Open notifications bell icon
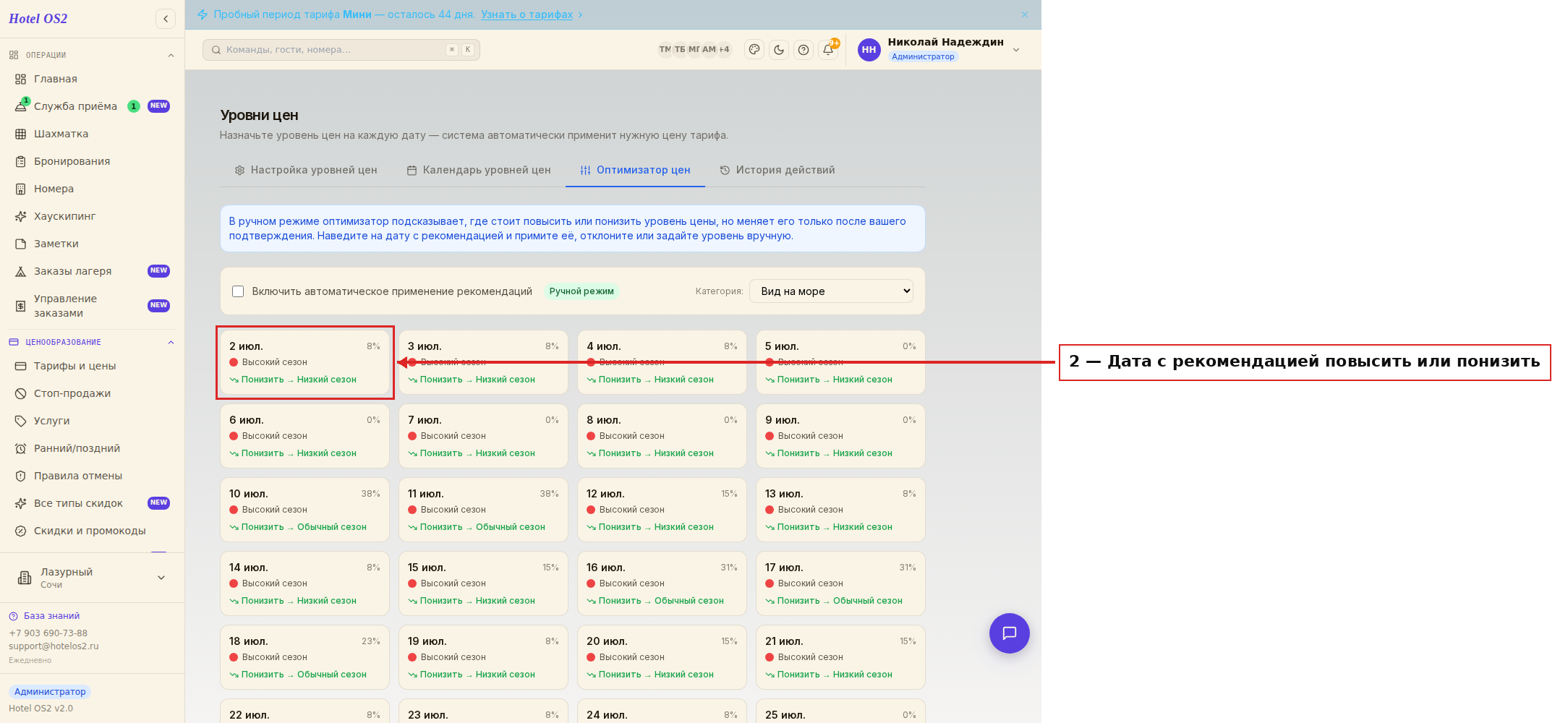Viewport: 1568px width, 723px height. coord(828,50)
